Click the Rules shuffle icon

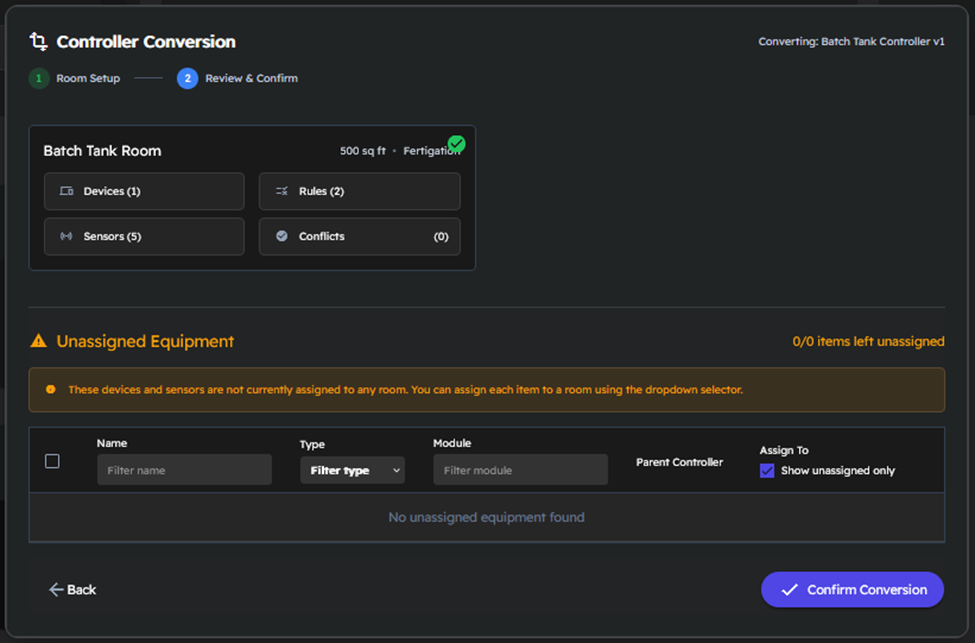coord(282,191)
